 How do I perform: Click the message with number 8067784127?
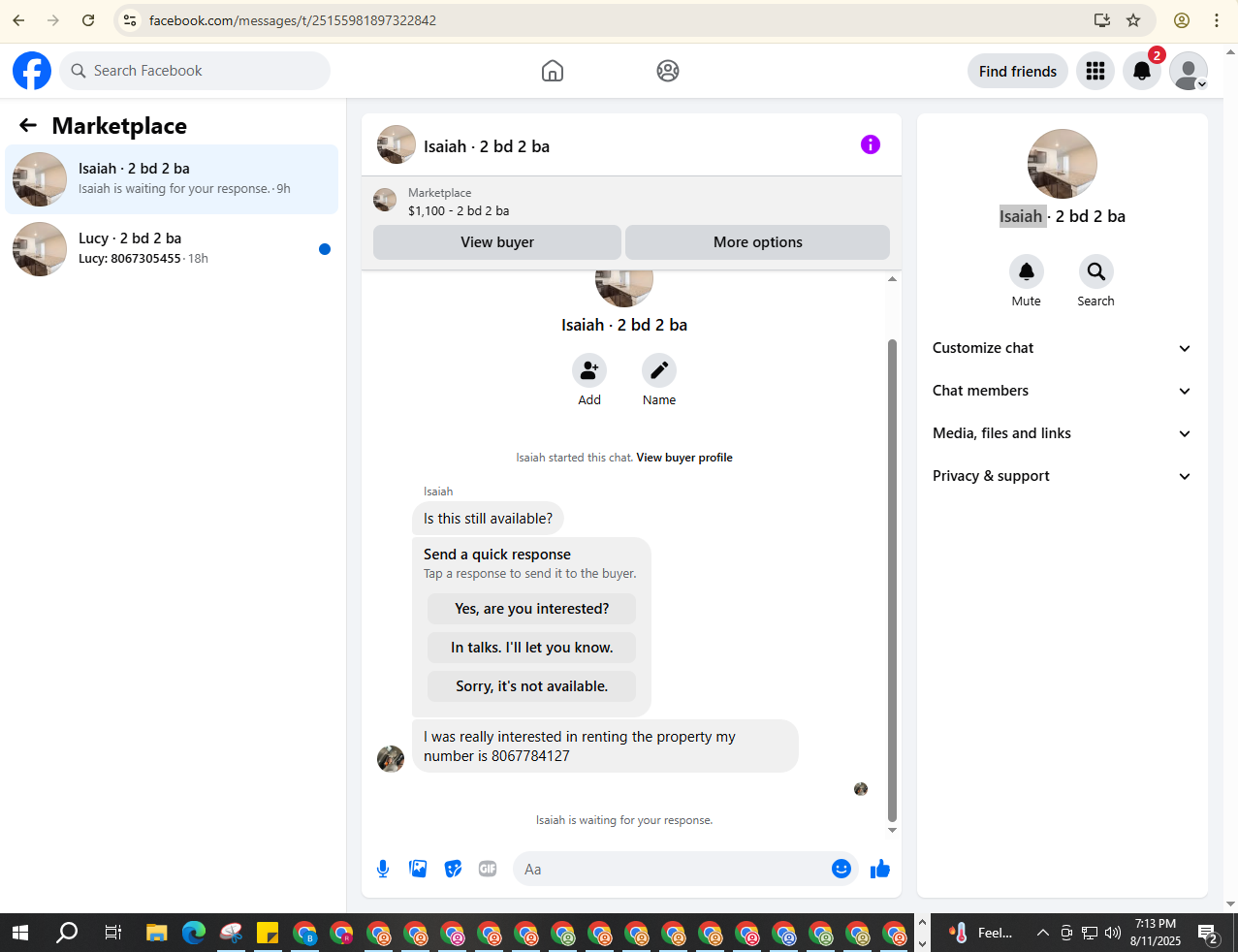point(605,746)
